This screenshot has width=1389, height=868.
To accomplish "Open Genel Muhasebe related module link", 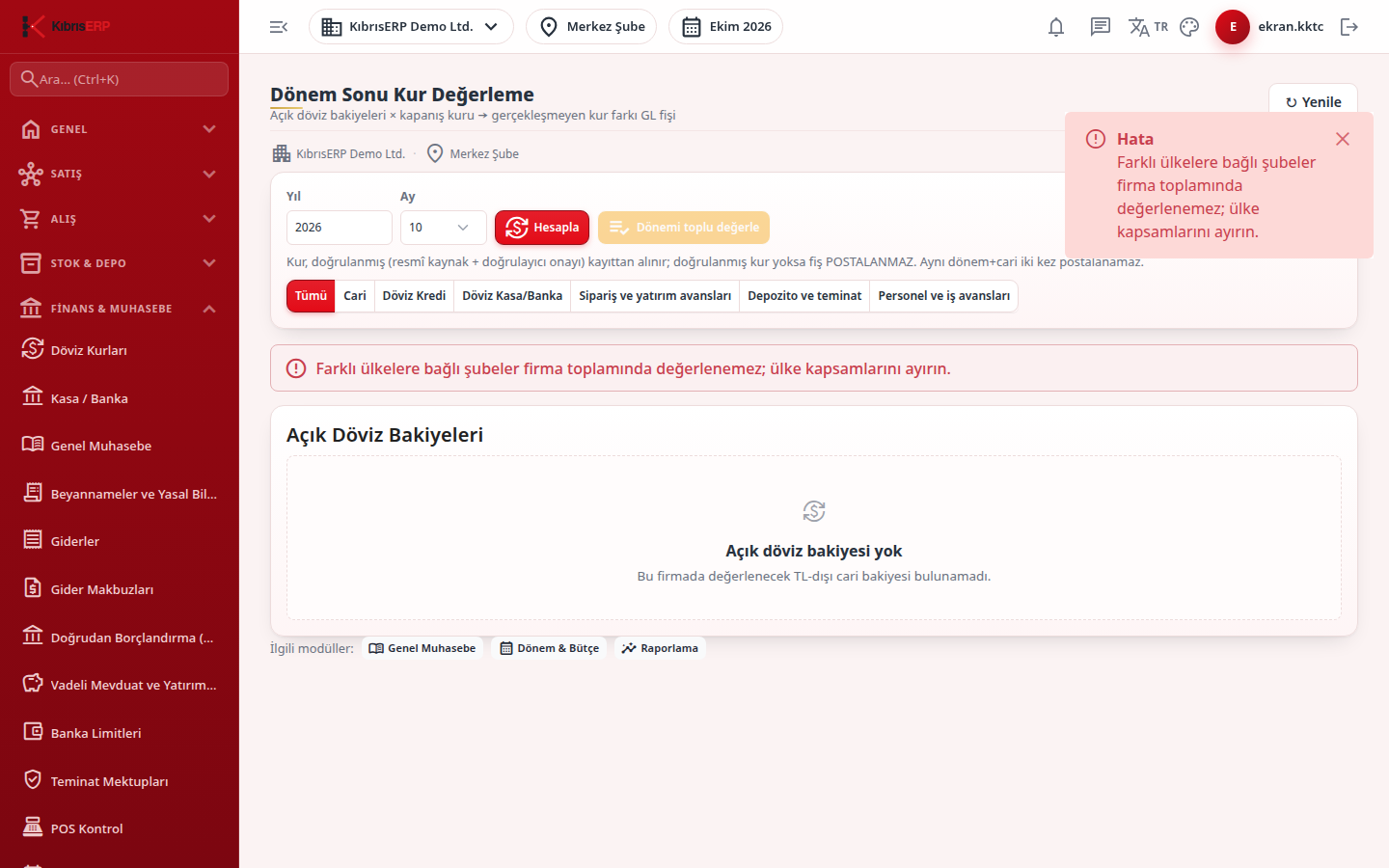I will pos(422,648).
